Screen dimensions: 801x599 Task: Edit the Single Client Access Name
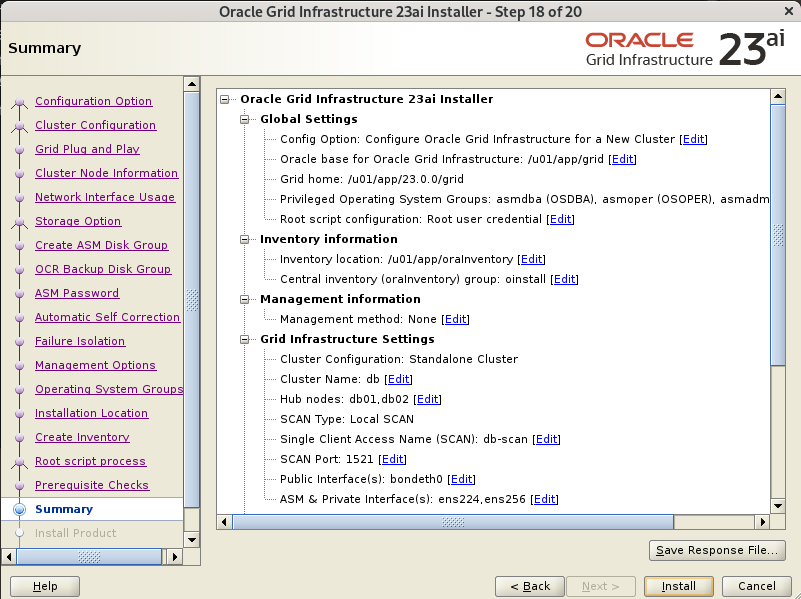[x=547, y=439]
